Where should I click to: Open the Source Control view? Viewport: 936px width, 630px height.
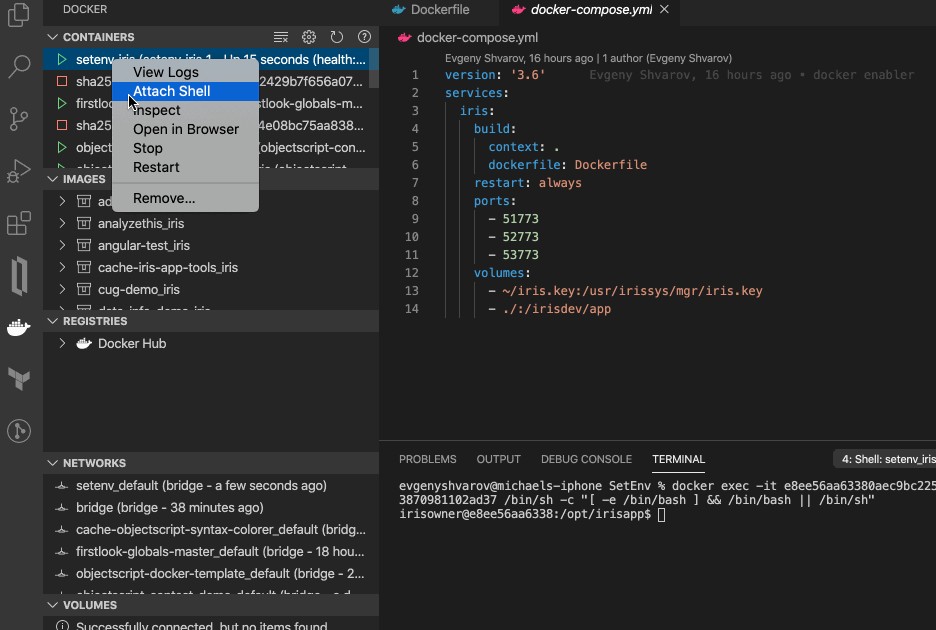tap(19, 119)
